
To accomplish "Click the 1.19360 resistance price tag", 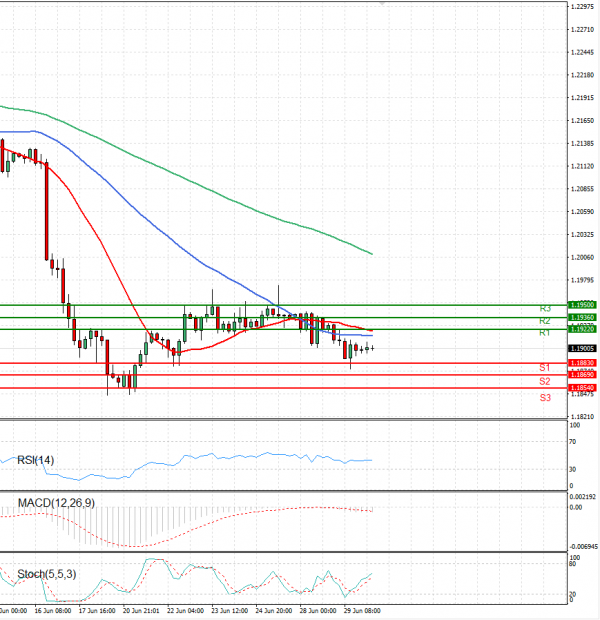I will 582,318.
